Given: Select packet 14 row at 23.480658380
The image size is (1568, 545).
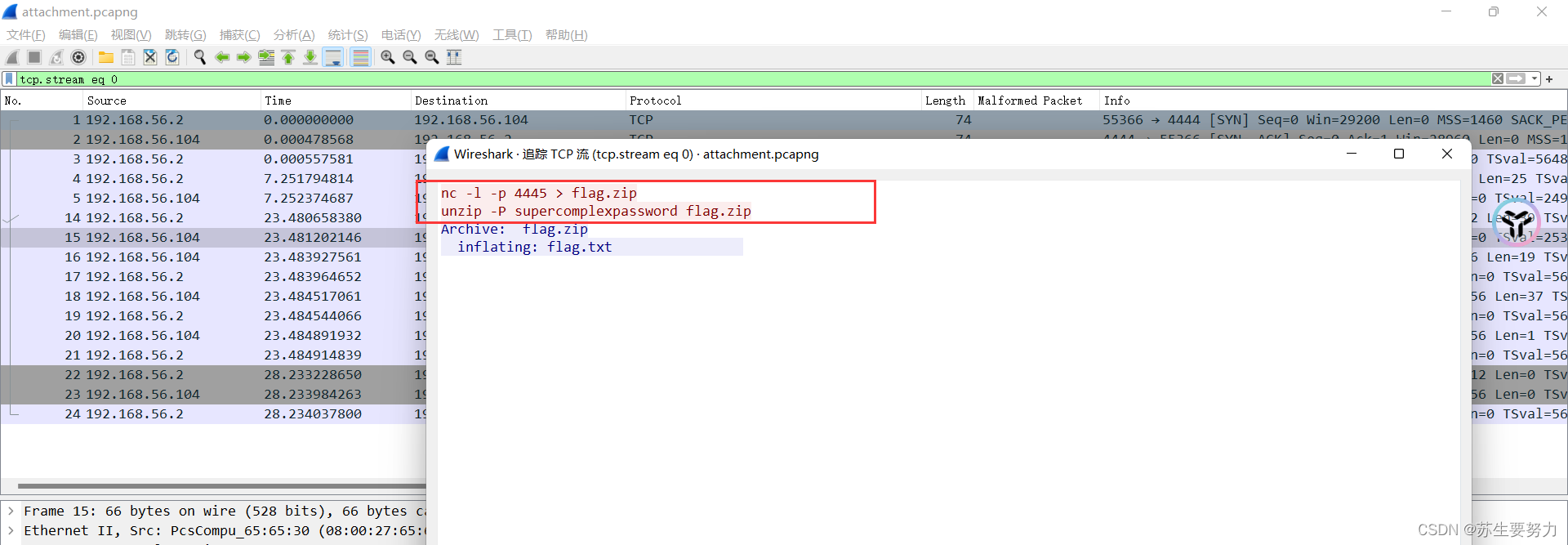Looking at the screenshot, I should [x=212, y=218].
